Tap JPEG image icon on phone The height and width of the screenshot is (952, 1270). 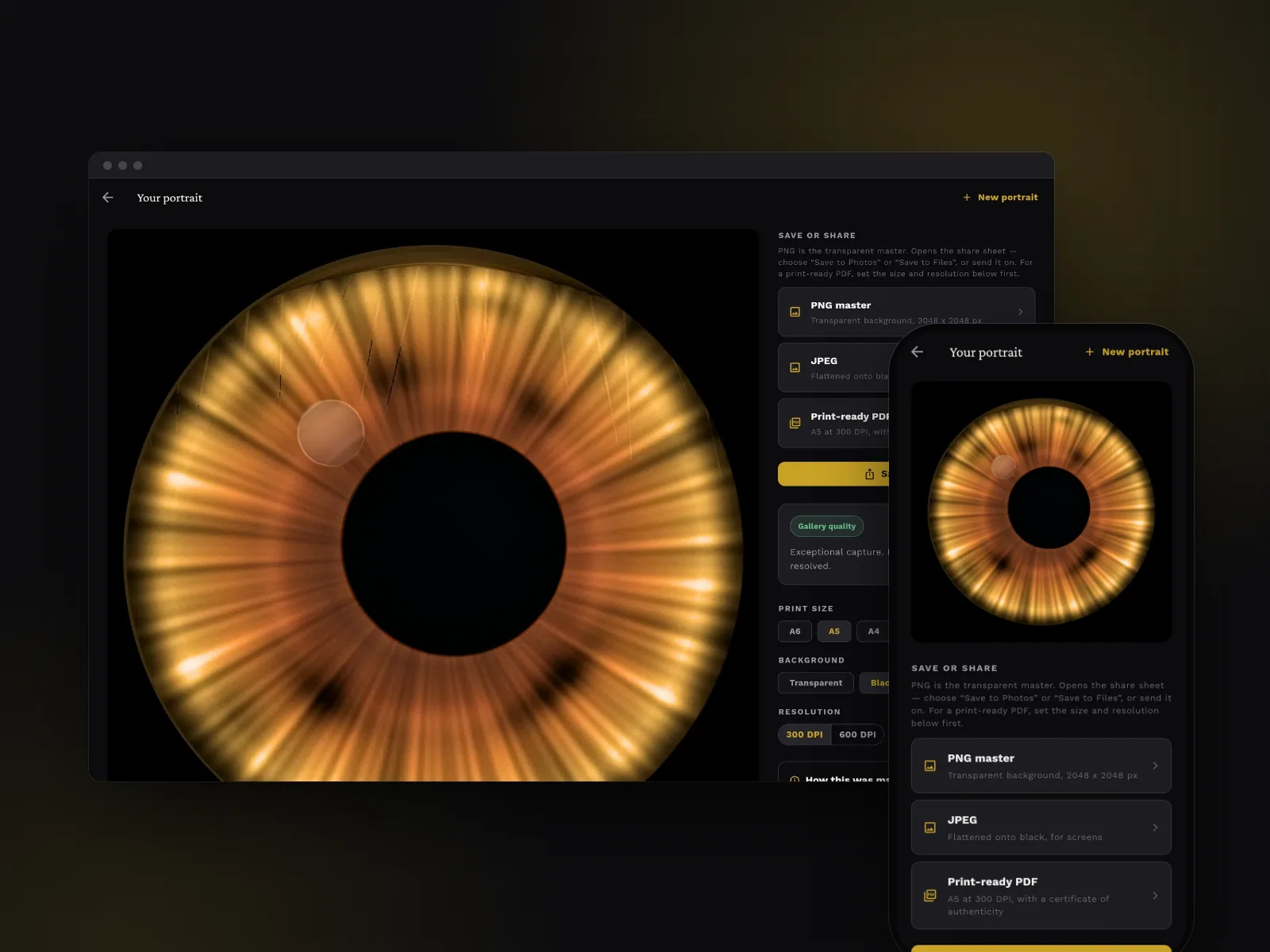tap(930, 828)
